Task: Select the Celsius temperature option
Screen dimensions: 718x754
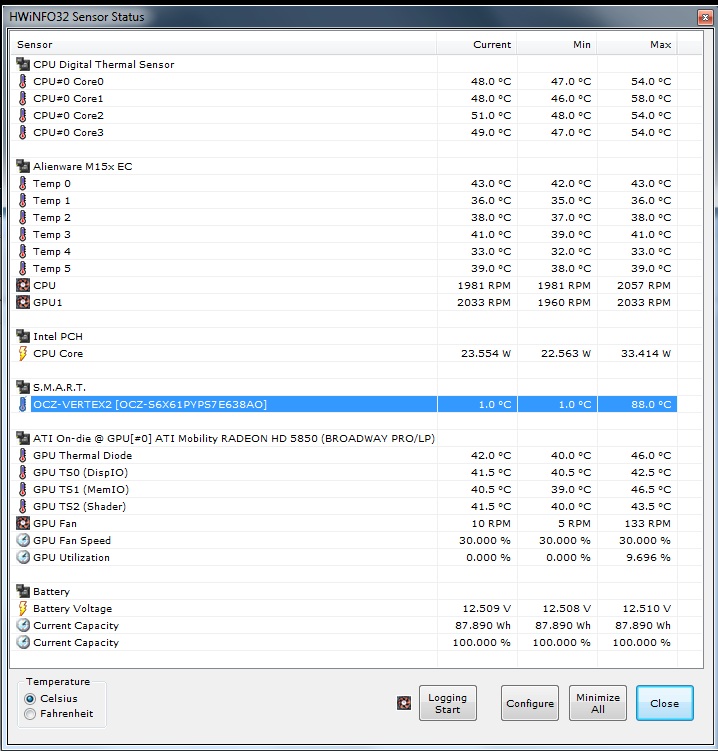Action: [x=30, y=699]
